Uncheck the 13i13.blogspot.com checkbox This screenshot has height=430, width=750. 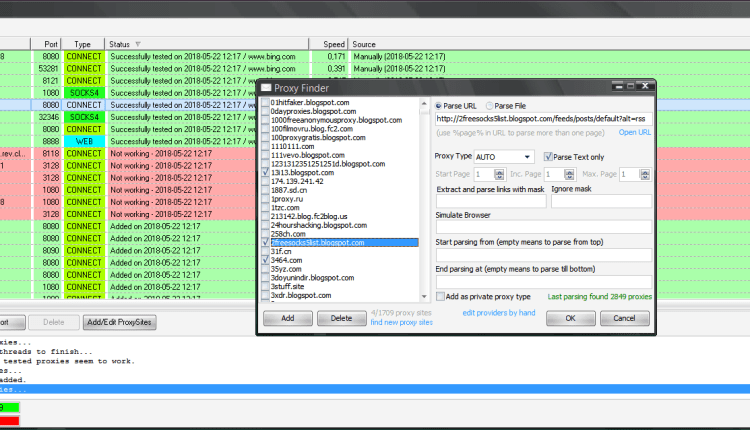click(x=266, y=172)
